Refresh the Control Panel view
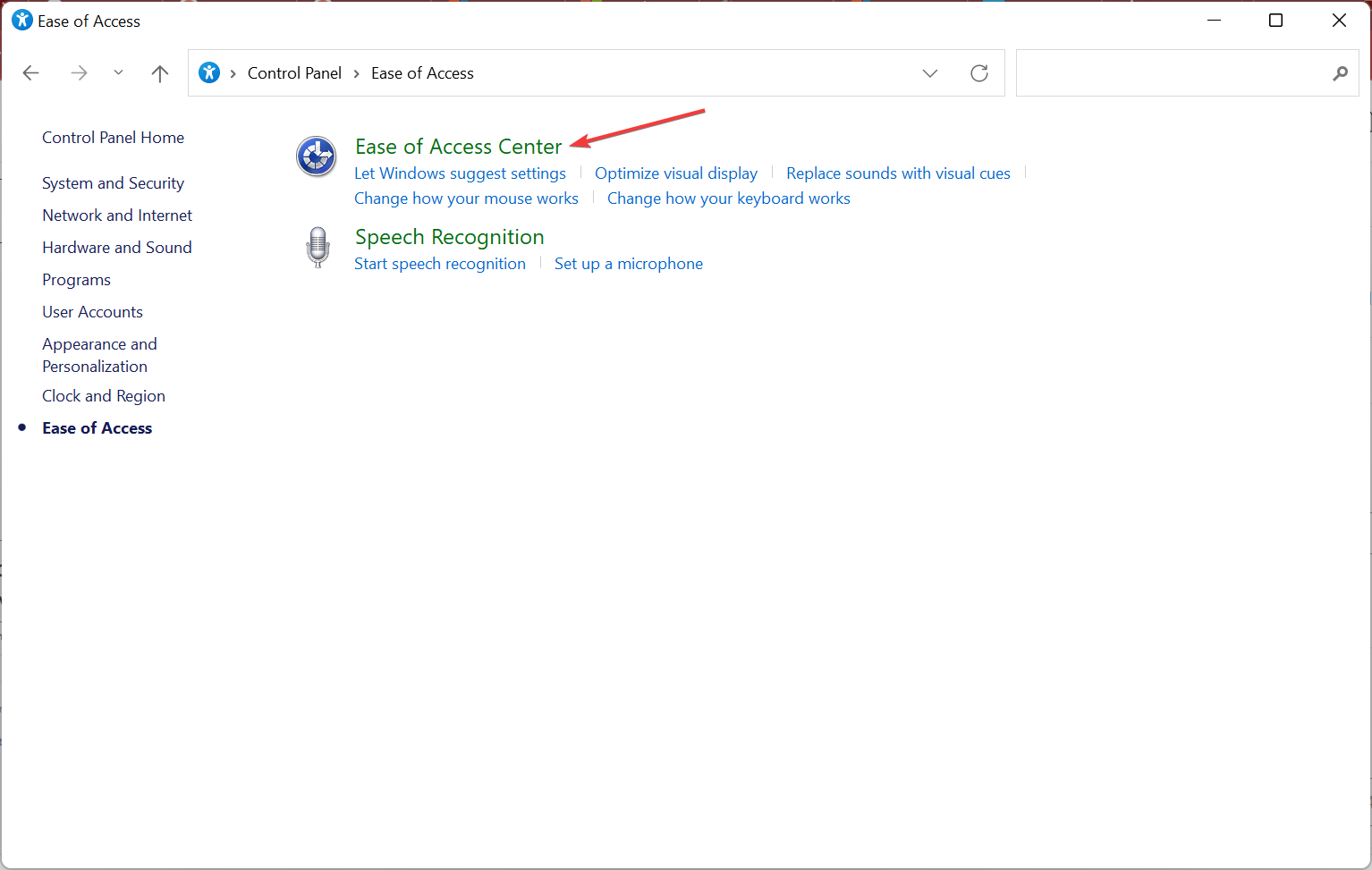This screenshot has width=1372, height=870. click(979, 73)
